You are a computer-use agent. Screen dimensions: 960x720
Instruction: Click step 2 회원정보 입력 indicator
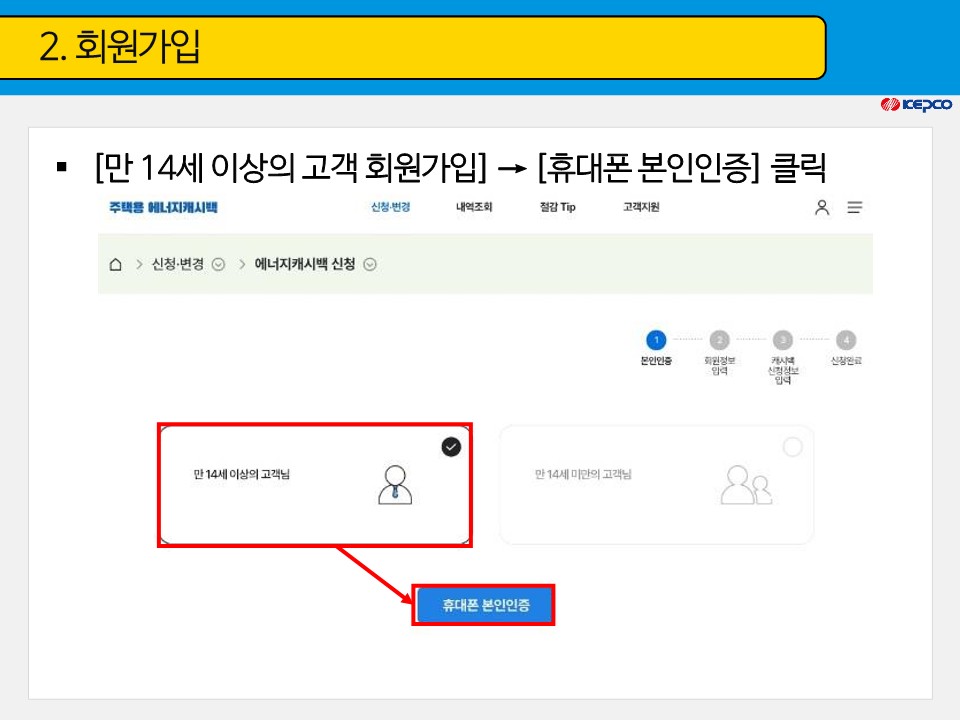coord(718,339)
